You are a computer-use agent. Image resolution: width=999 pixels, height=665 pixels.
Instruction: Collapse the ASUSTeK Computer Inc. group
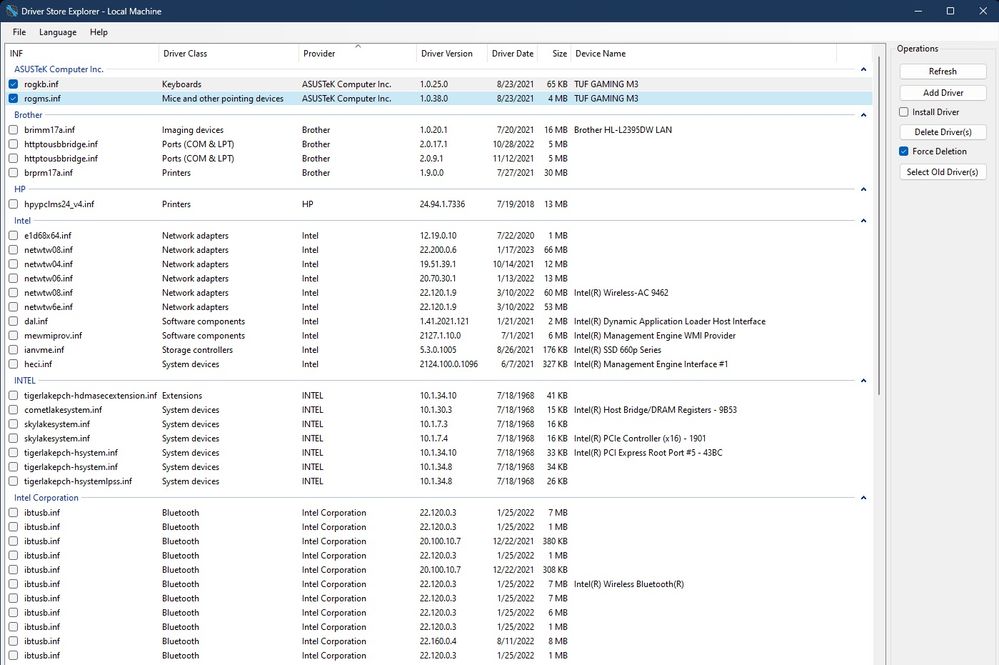pos(863,69)
